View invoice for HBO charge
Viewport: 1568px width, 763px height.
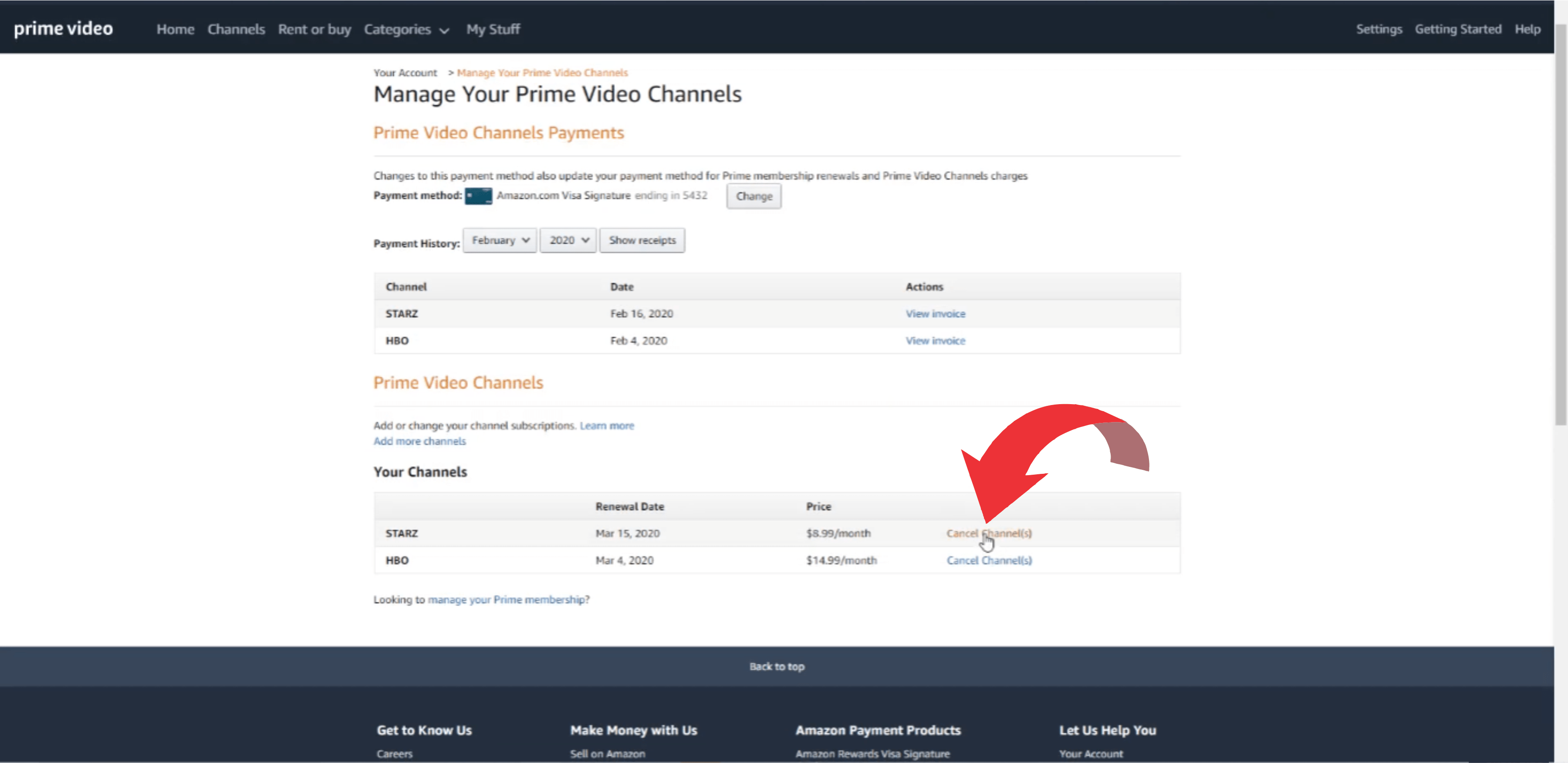tap(935, 340)
